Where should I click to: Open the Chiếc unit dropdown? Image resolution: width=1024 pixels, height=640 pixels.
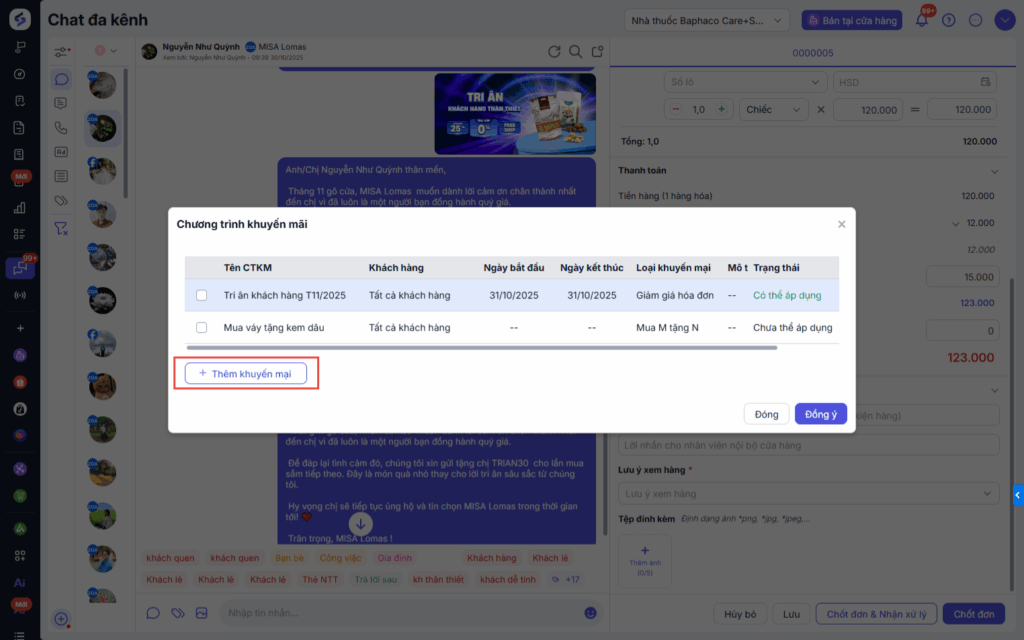point(773,109)
